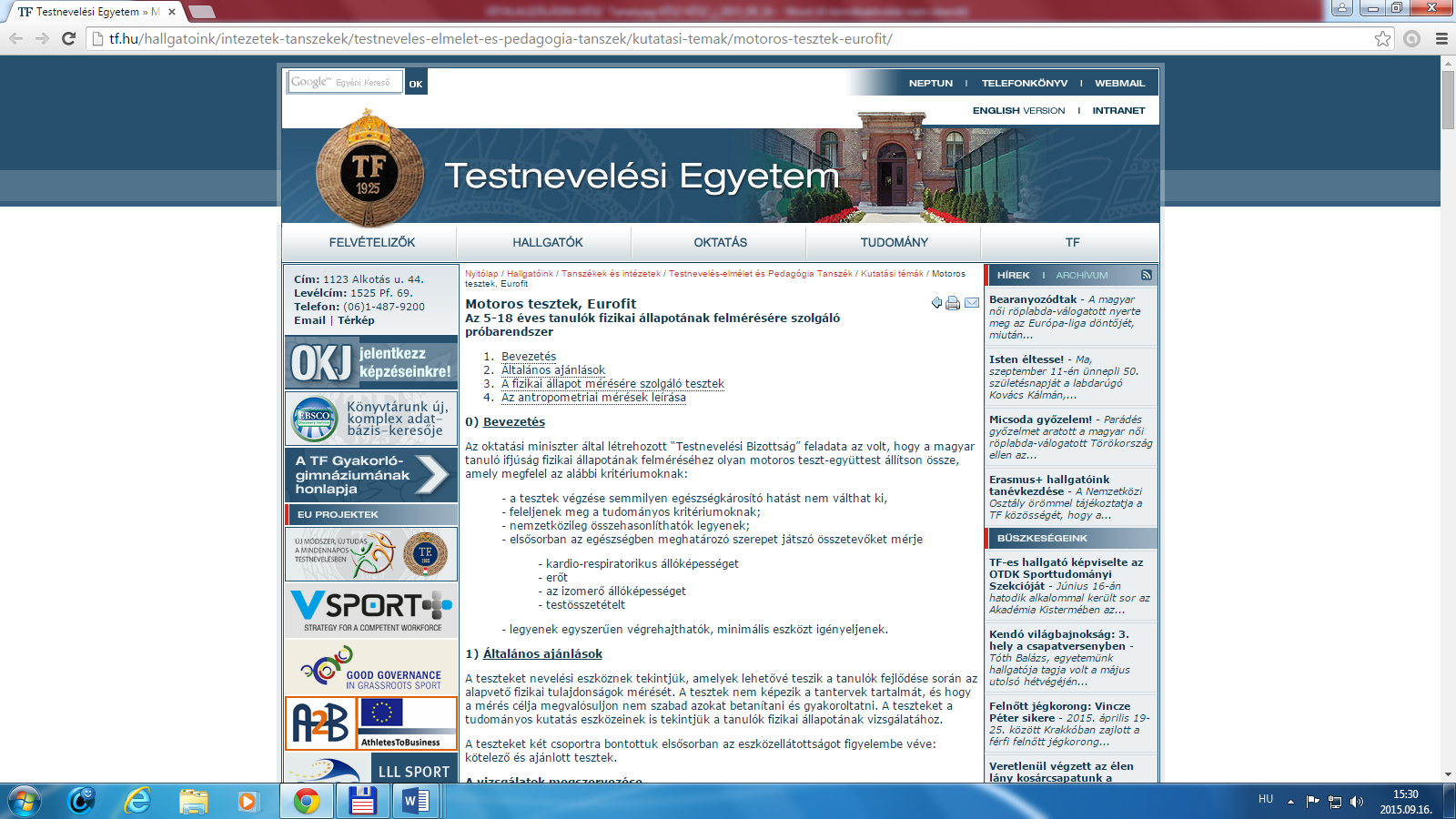The width and height of the screenshot is (1456, 819).
Task: Click A2B AthletesToBusiness banner
Action: pos(370,723)
